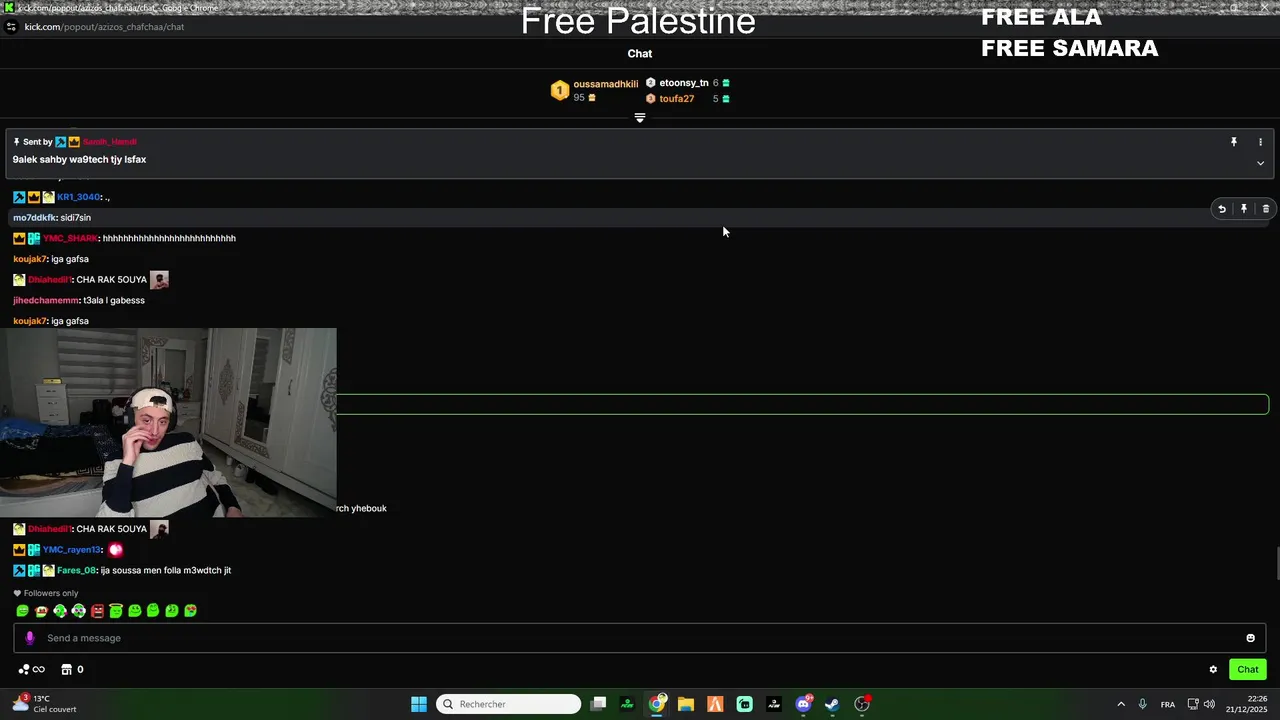Pin the mo7ddkfk message with its pin icon

pyautogui.click(x=1244, y=209)
